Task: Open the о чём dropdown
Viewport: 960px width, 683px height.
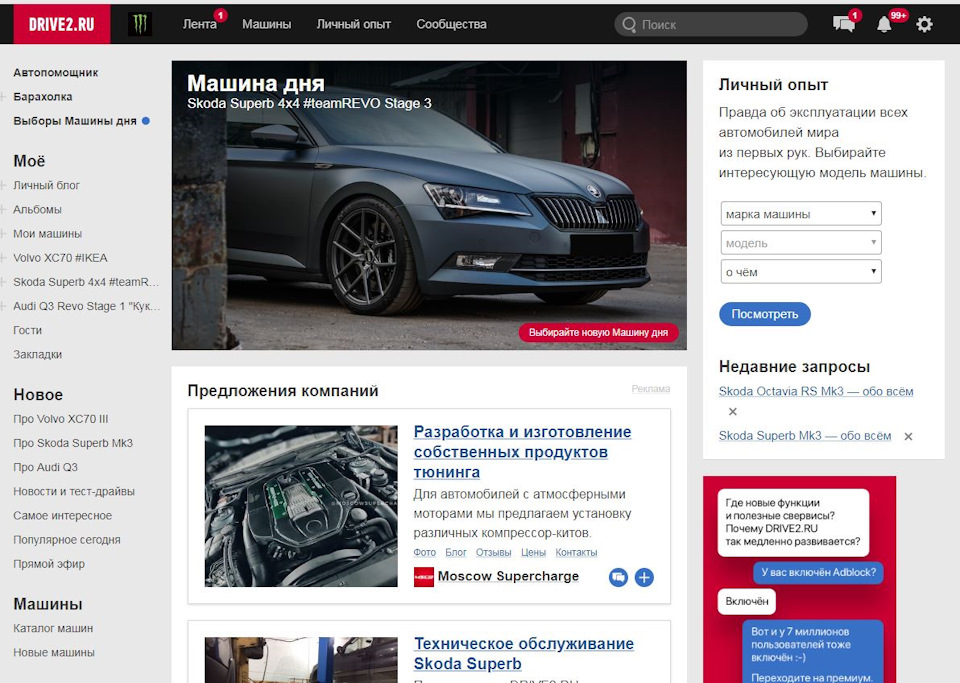Action: (801, 272)
